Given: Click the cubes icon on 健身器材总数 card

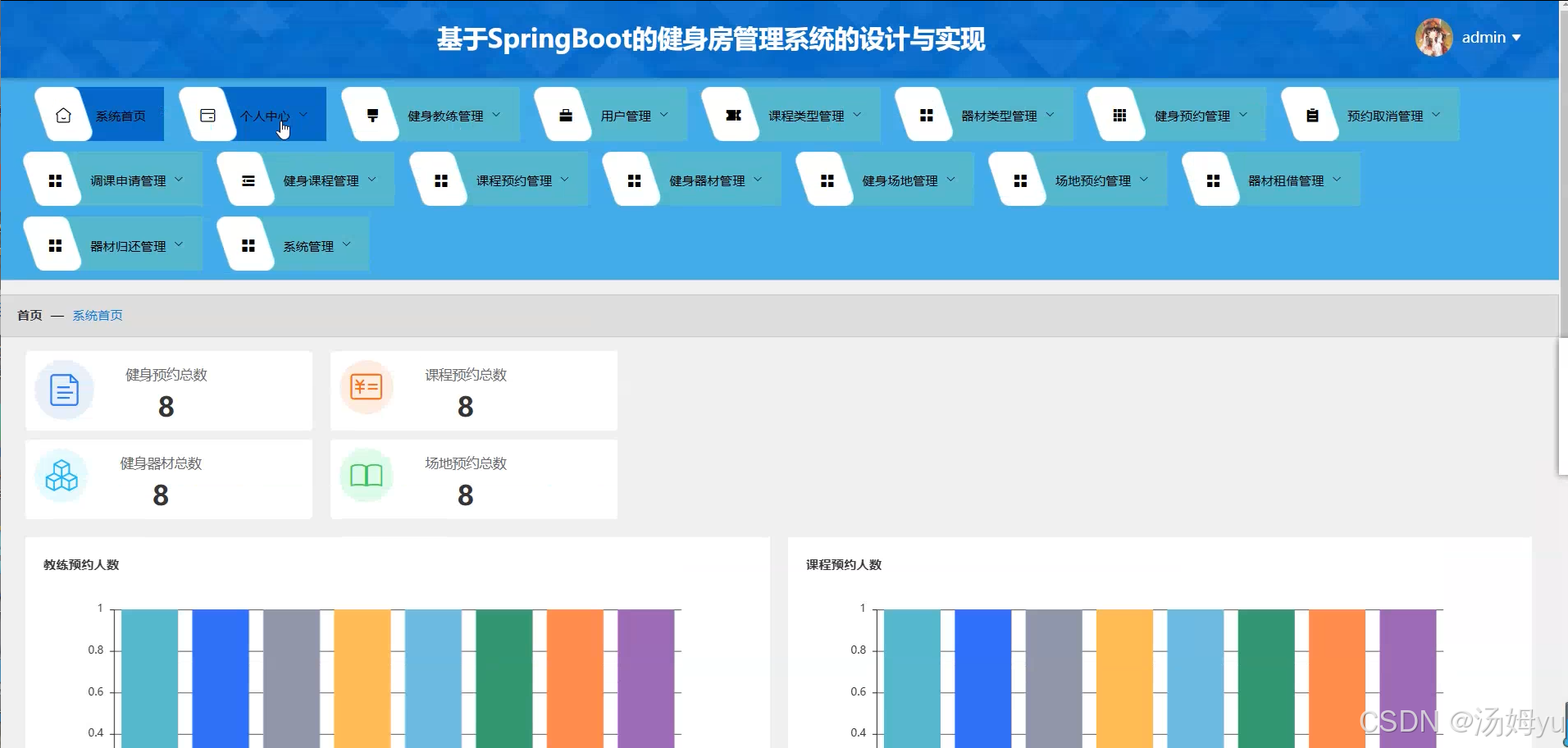Looking at the screenshot, I should [62, 476].
